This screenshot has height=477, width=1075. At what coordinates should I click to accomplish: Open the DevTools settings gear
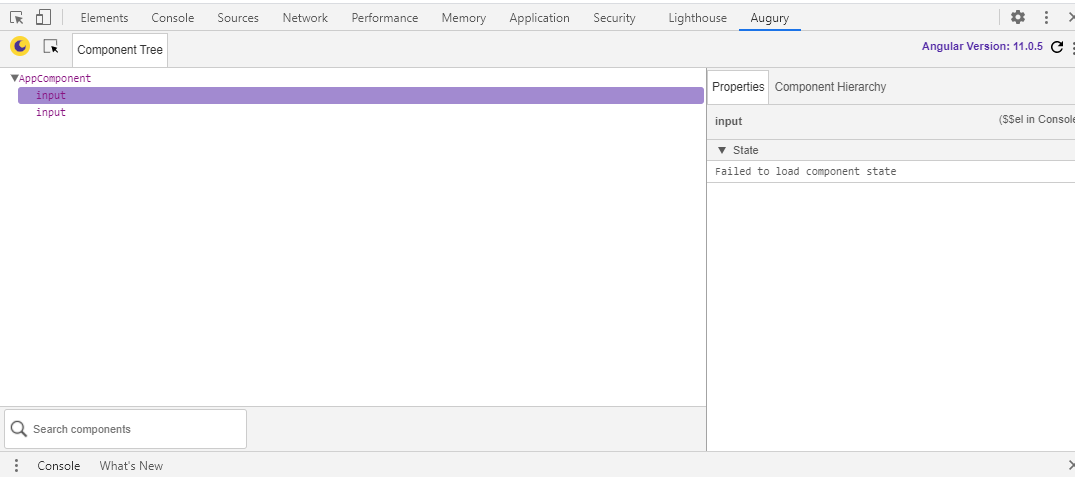pos(1018,17)
